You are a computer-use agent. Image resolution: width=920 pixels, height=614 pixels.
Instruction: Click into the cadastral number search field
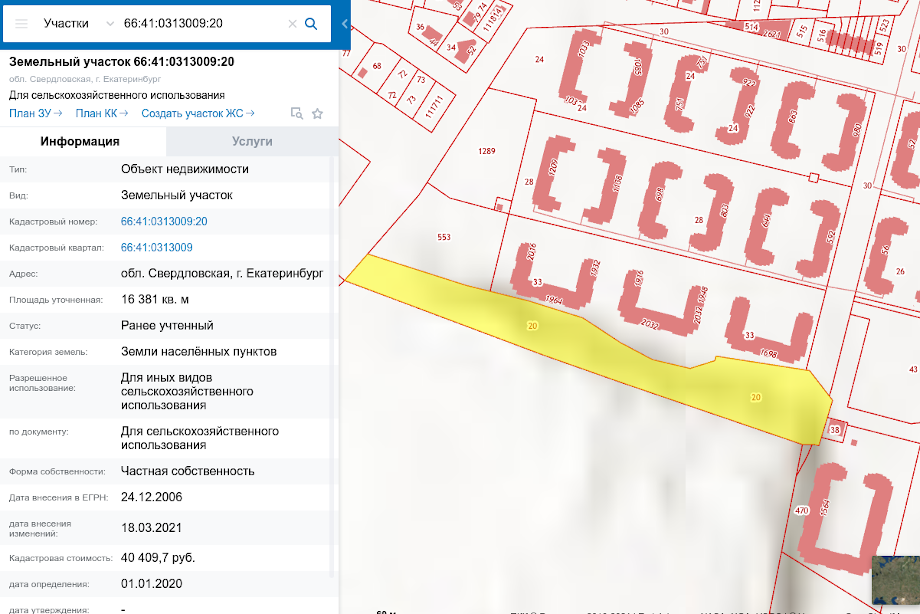pyautogui.click(x=200, y=23)
